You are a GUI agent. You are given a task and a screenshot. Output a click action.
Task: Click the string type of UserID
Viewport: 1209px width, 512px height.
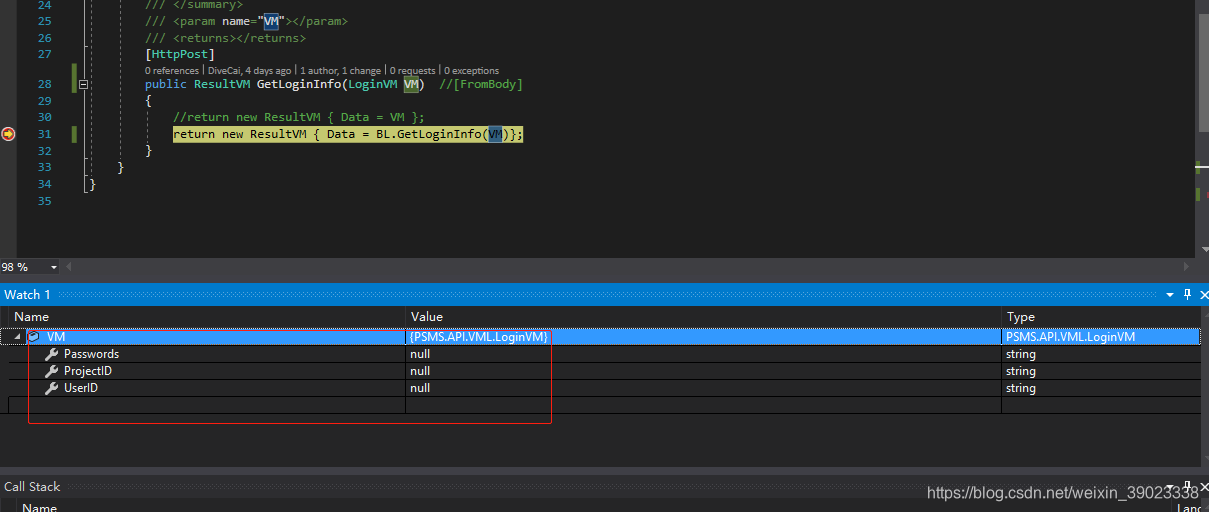click(1020, 388)
